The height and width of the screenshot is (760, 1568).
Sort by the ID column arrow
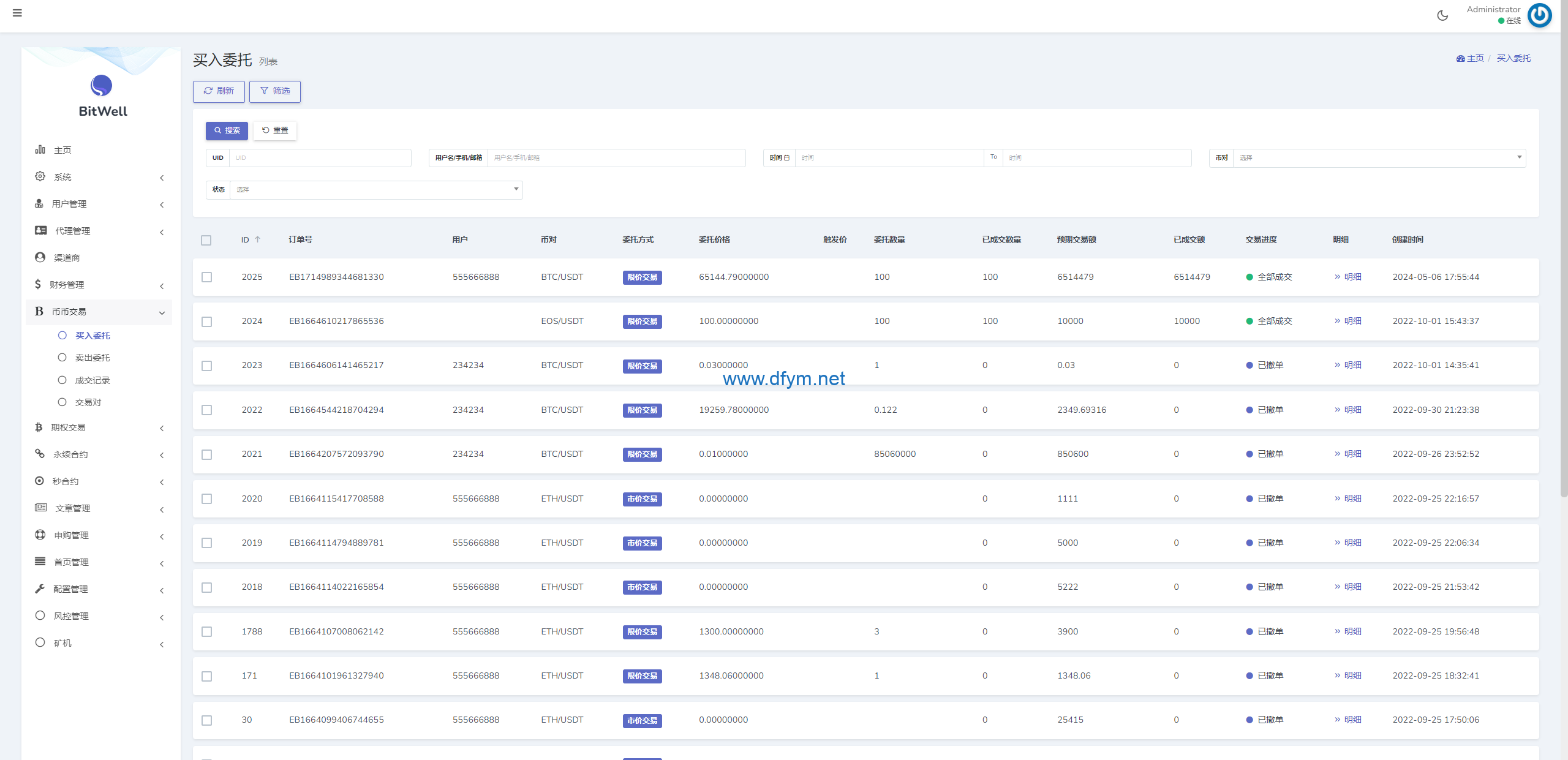(x=258, y=239)
